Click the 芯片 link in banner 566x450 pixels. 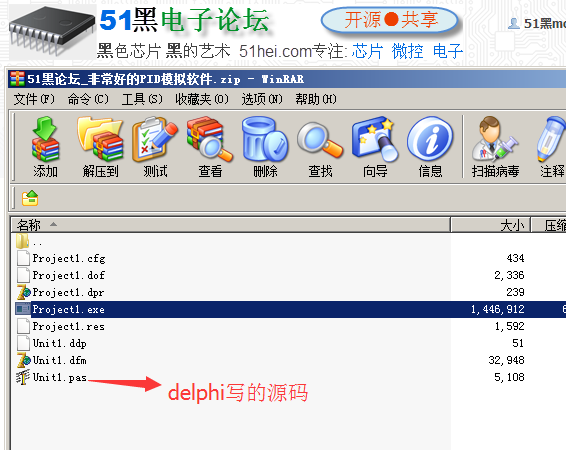click(x=367, y=51)
